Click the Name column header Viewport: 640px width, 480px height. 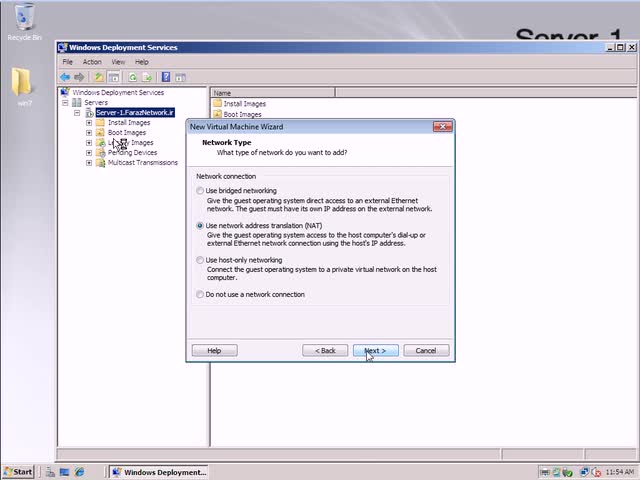273,93
